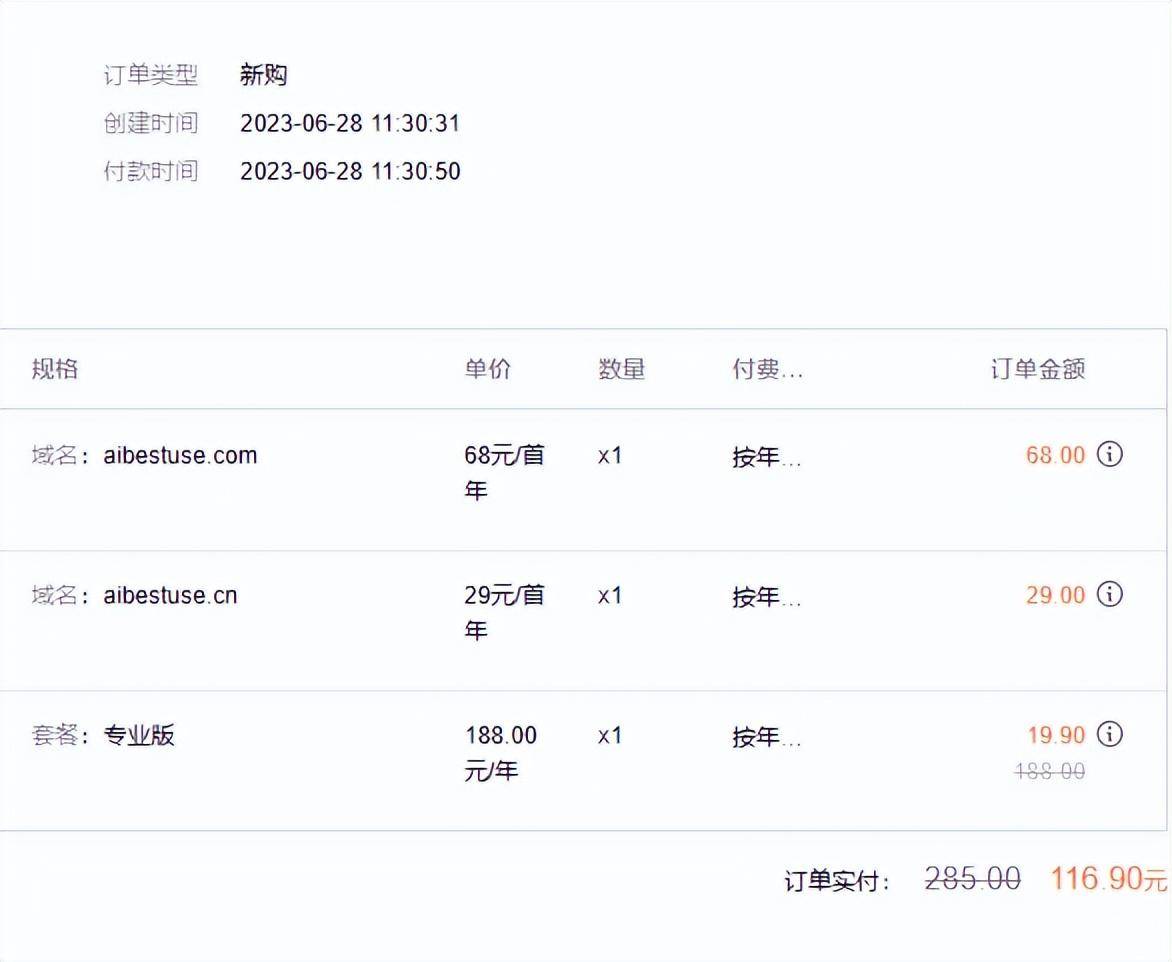Click the creation time 2023-06-28 11:30:31
The height and width of the screenshot is (962, 1172).
[x=350, y=123]
